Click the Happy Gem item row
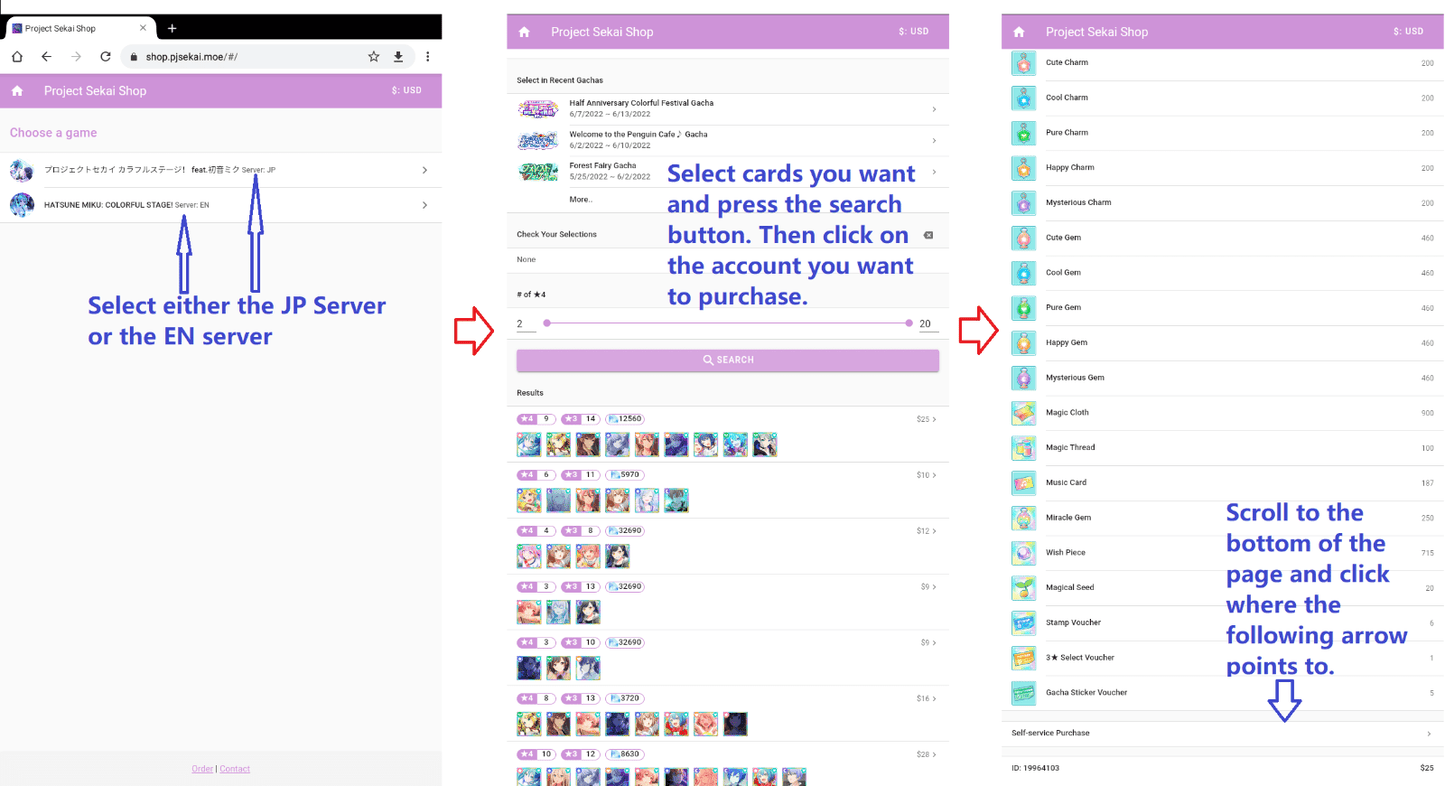Viewport: 1445px width, 786px height. point(1222,343)
